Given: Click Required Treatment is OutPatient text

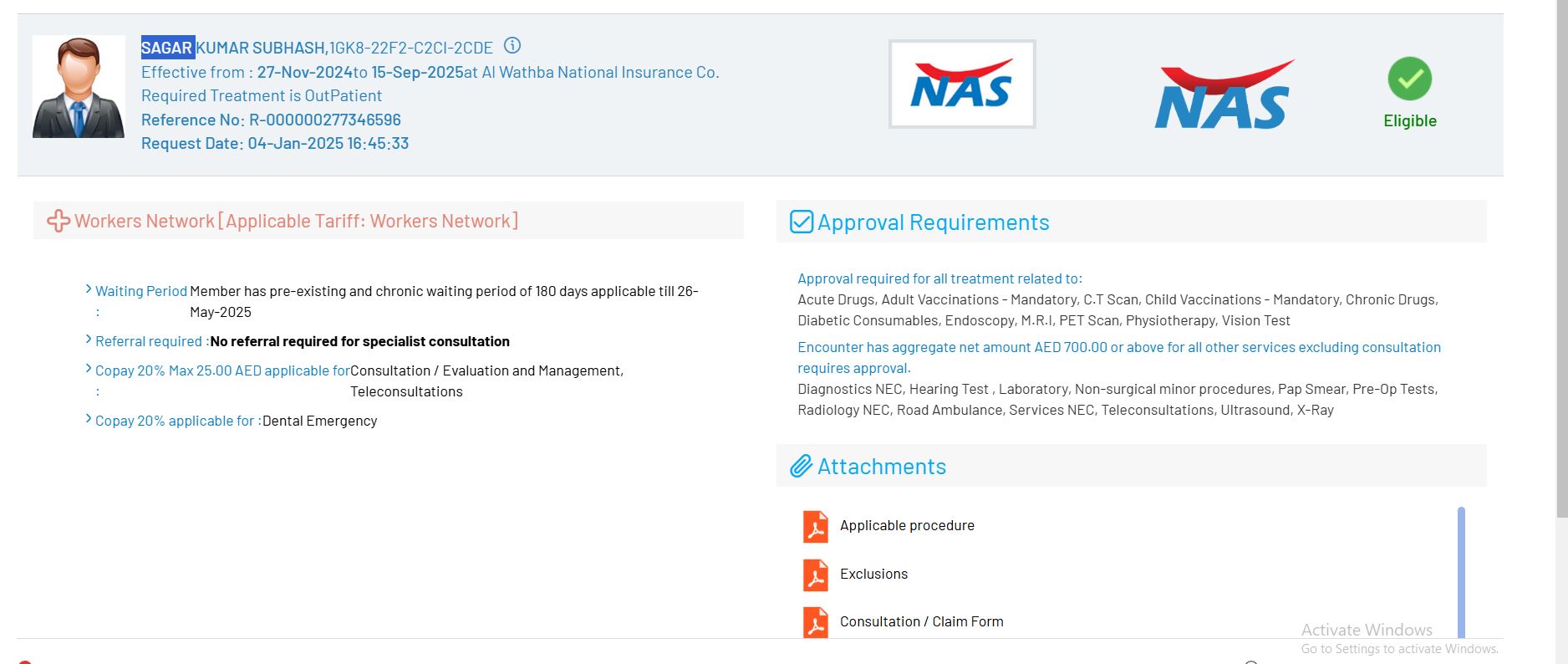Looking at the screenshot, I should point(262,95).
